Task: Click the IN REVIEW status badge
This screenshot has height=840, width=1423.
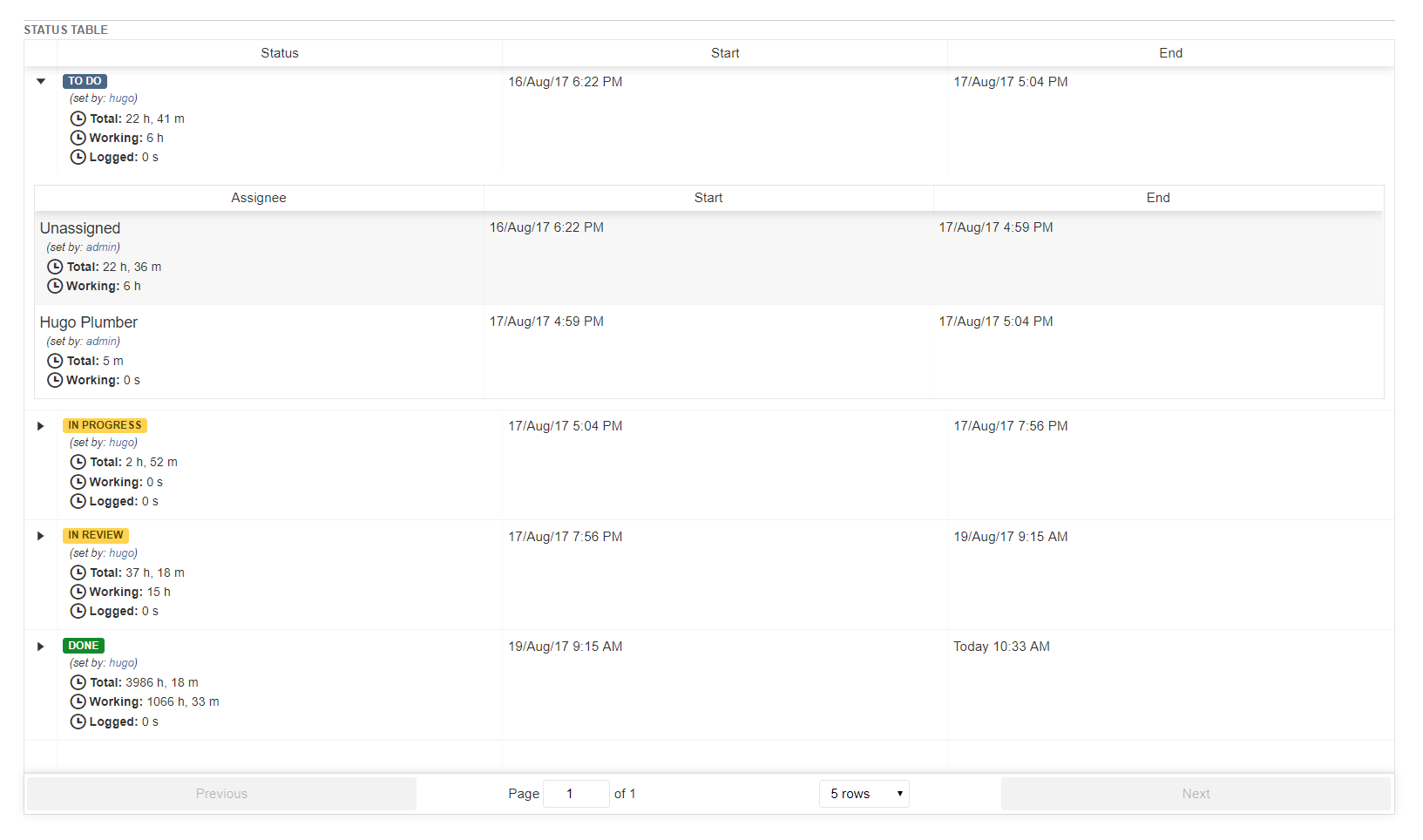Action: pos(96,535)
